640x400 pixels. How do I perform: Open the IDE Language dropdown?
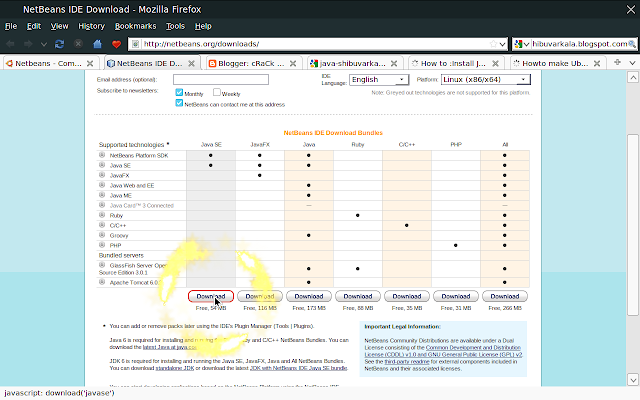point(379,80)
